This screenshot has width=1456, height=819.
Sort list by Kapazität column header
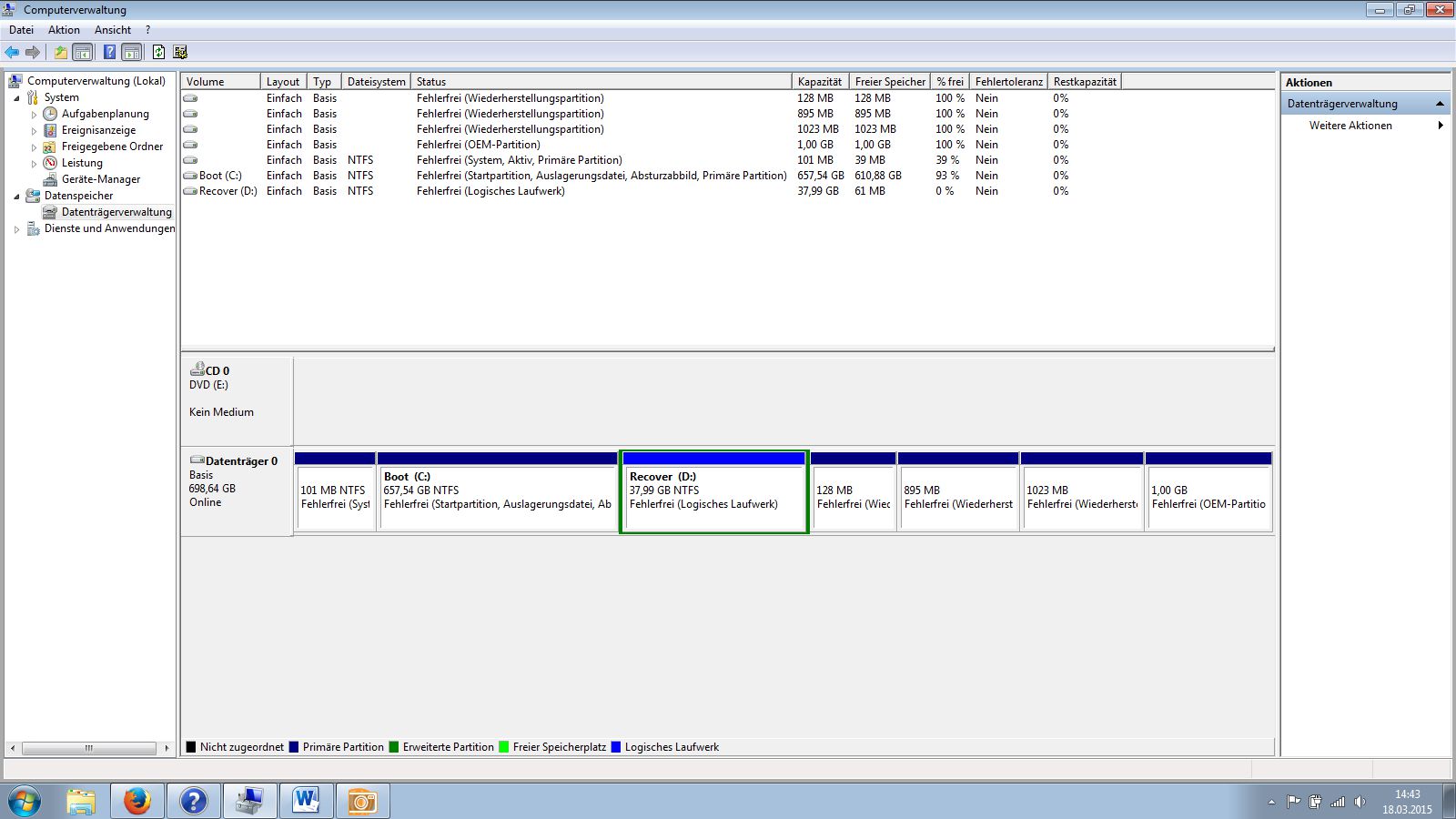[x=819, y=82]
